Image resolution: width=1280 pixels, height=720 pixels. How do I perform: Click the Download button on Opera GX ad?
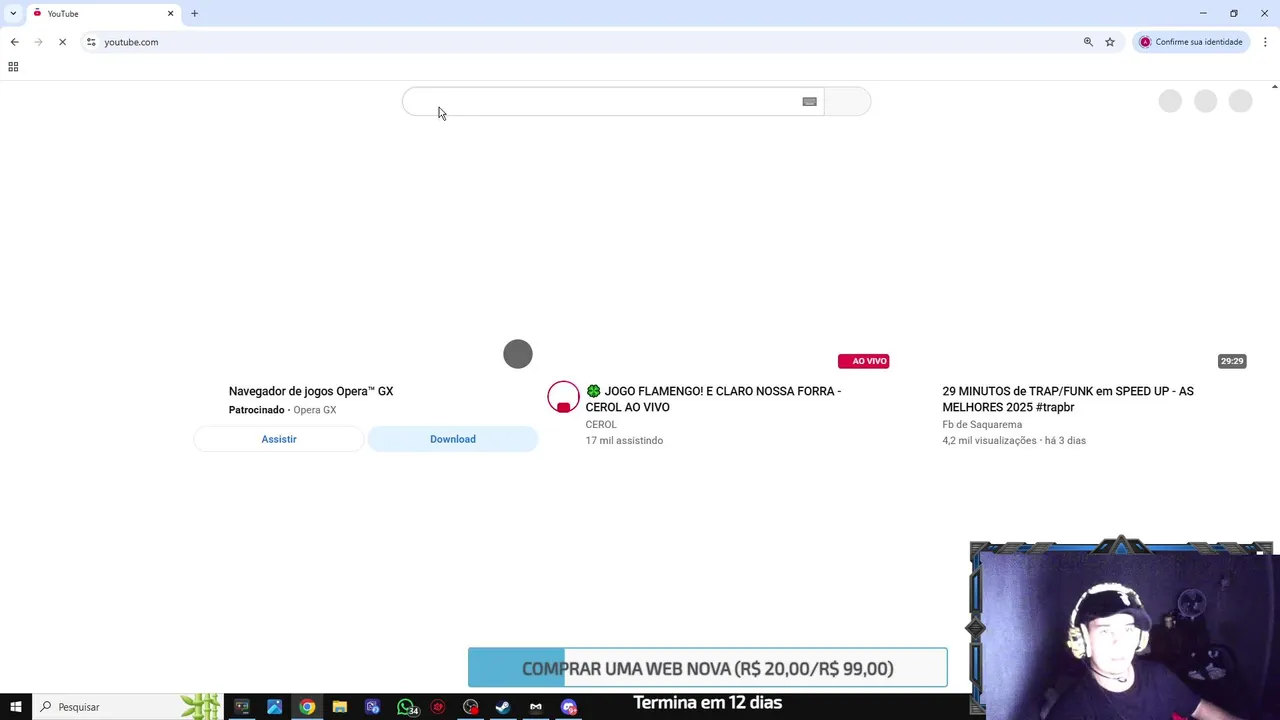coord(453,439)
